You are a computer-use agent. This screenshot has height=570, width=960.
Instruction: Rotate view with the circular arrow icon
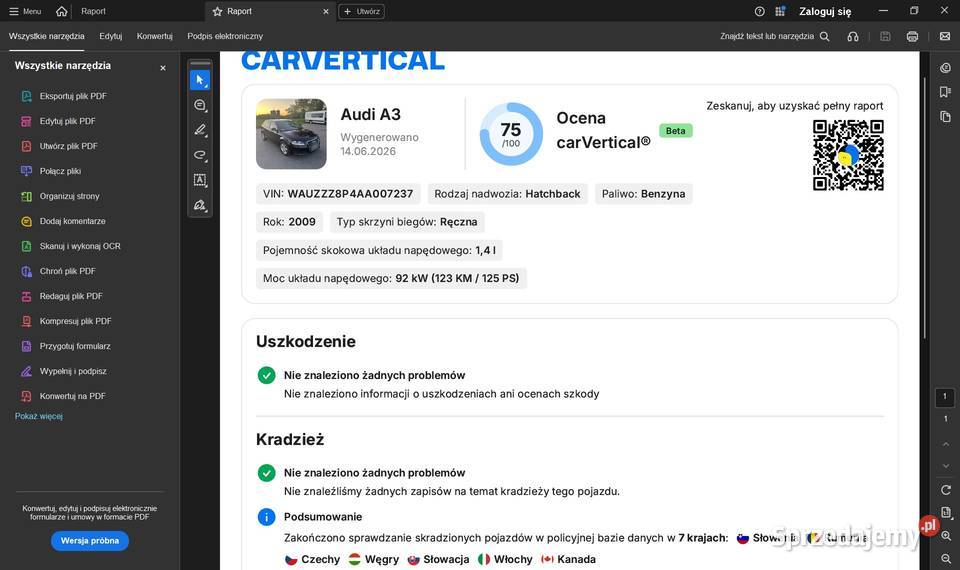coord(945,490)
